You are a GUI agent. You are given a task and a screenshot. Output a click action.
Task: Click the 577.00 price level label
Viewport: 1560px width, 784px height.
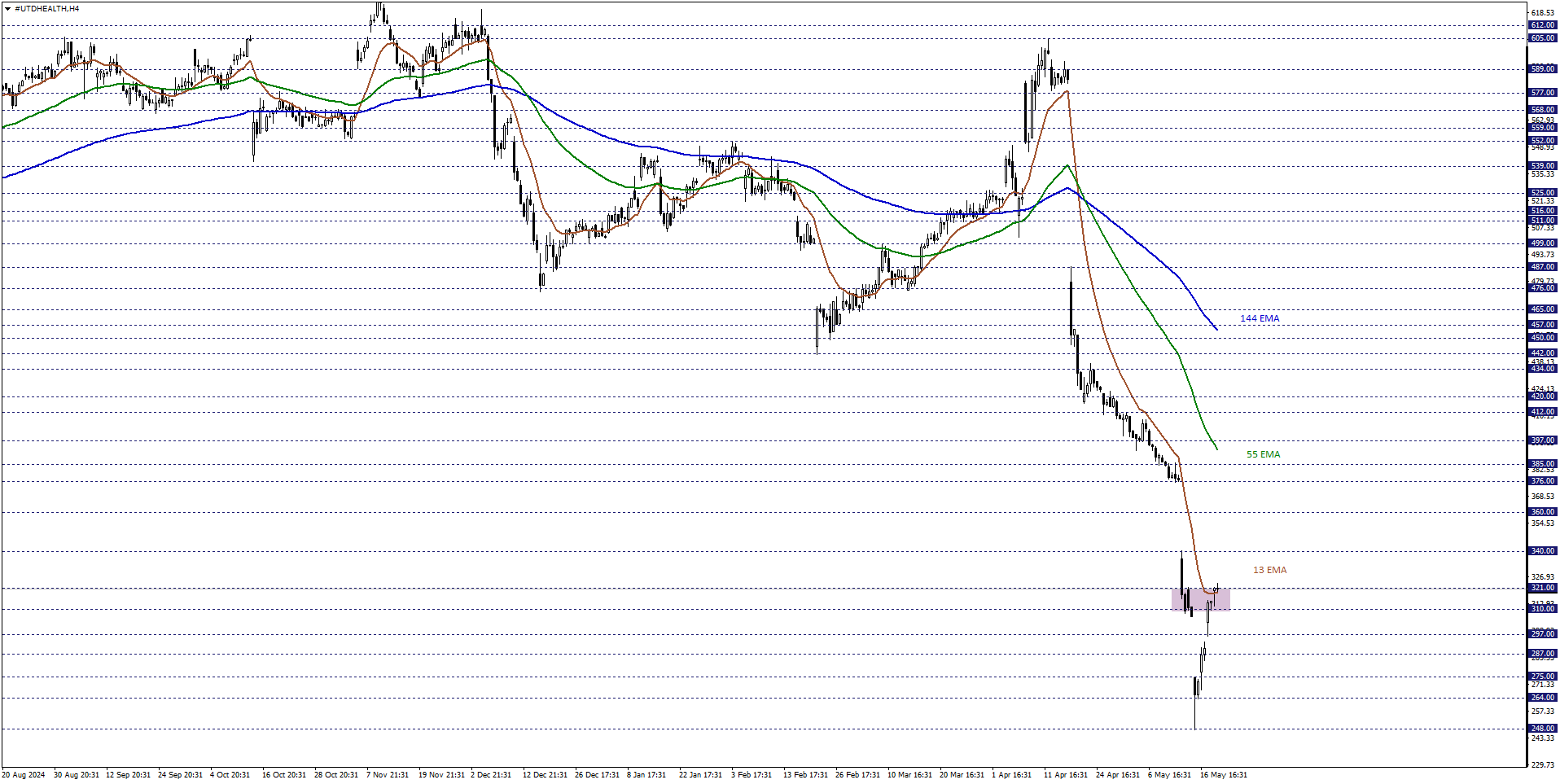[x=1543, y=93]
